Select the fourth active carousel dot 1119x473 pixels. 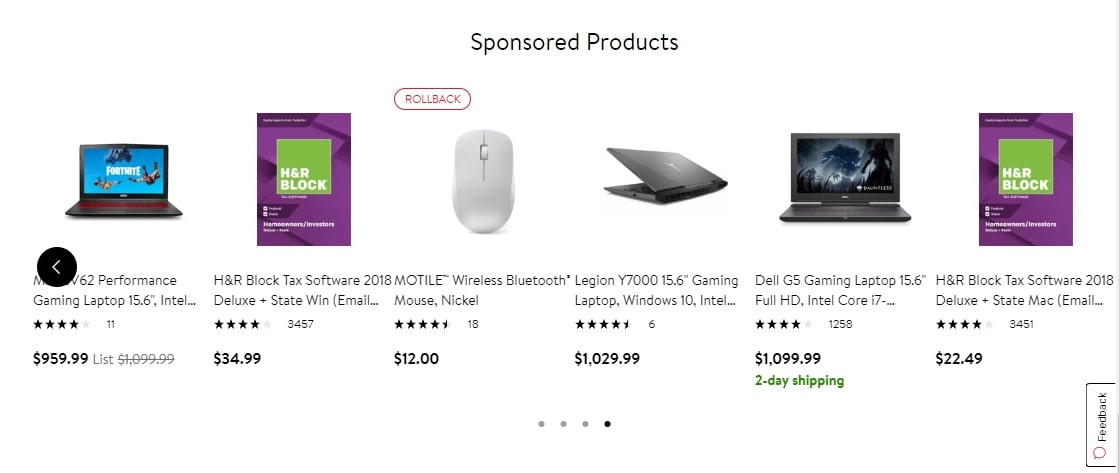607,424
